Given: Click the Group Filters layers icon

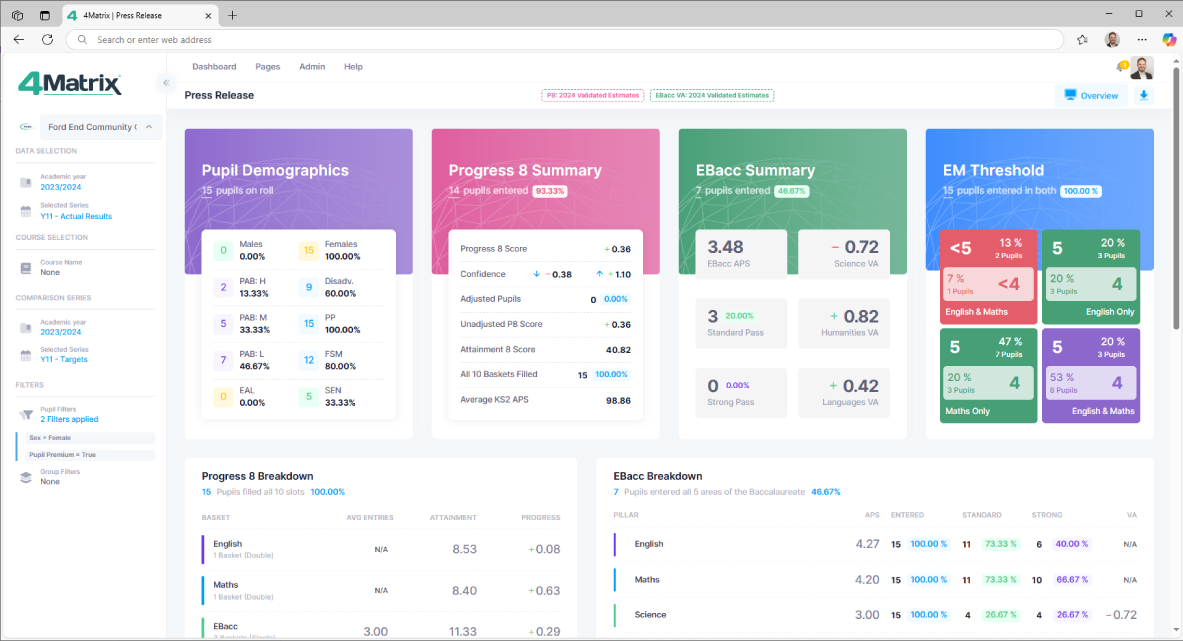Looking at the screenshot, I should coord(26,477).
